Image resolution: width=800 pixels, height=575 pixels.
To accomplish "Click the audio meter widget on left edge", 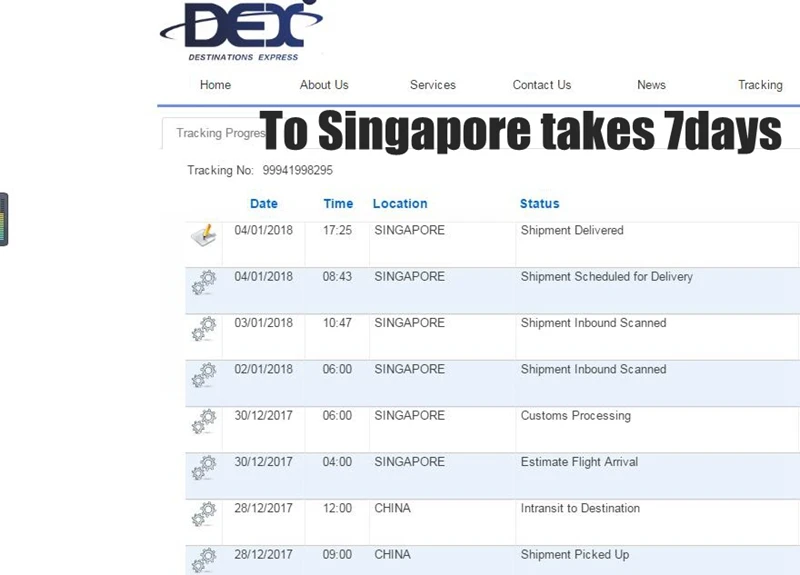I will point(4,219).
